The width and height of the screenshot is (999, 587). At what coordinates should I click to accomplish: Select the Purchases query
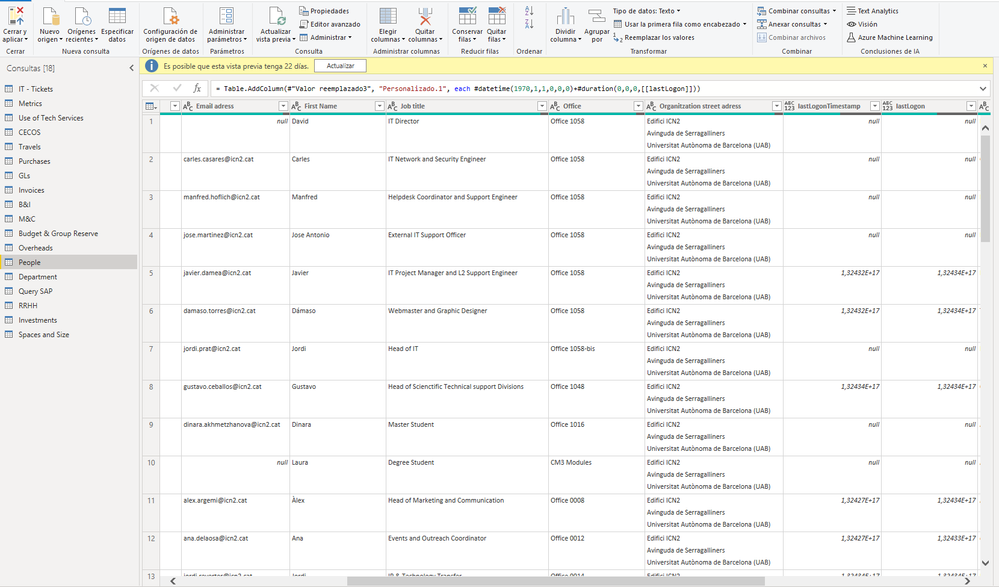click(x=69, y=161)
